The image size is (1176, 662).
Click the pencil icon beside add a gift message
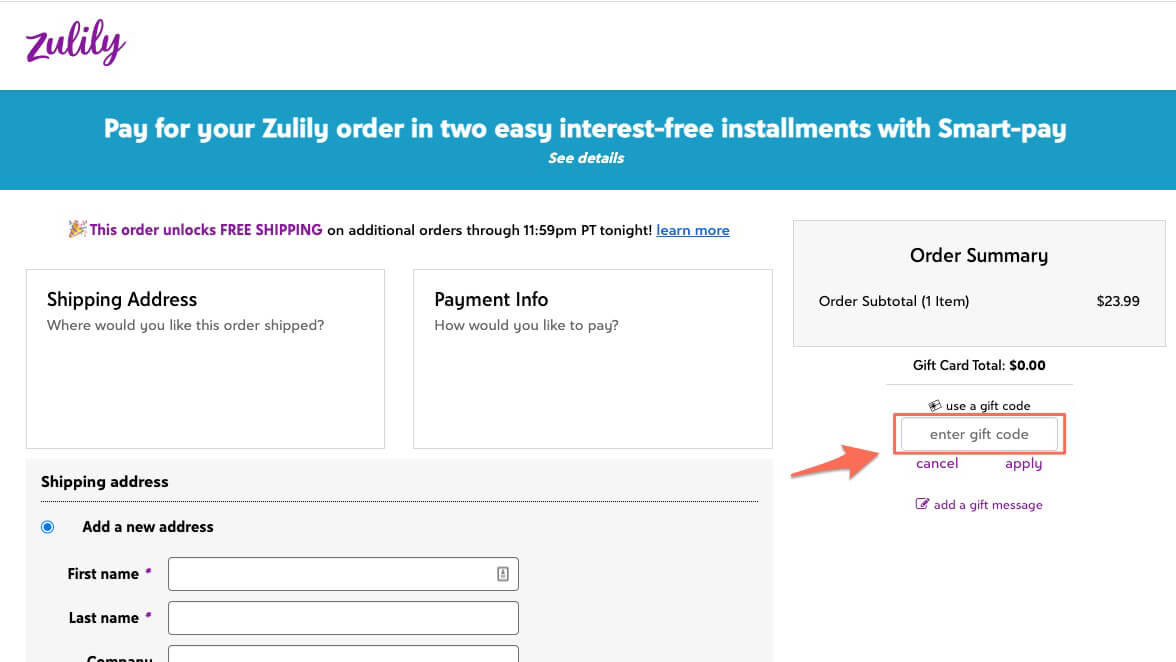tap(922, 504)
